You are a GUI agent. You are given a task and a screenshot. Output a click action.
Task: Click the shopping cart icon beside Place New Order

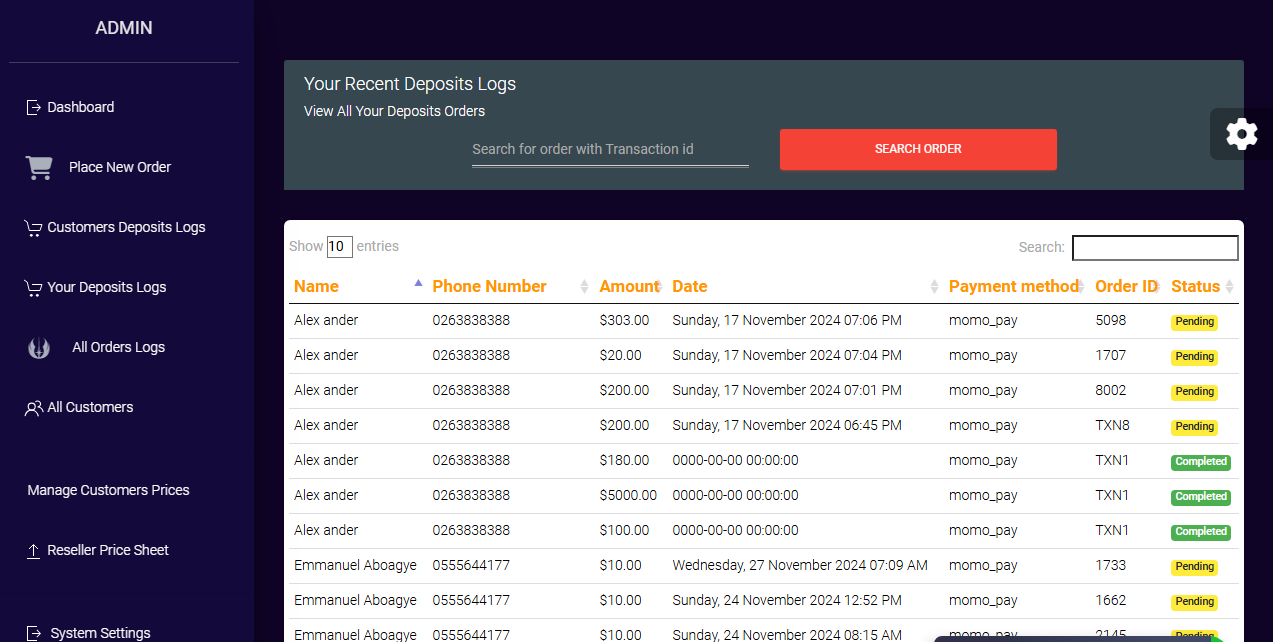39,167
